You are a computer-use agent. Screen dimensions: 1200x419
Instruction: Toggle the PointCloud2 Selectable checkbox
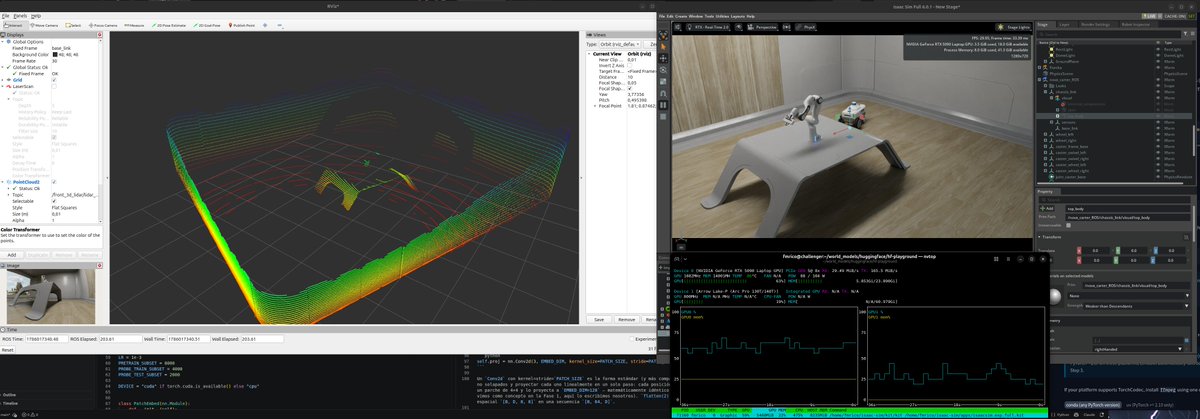point(54,201)
